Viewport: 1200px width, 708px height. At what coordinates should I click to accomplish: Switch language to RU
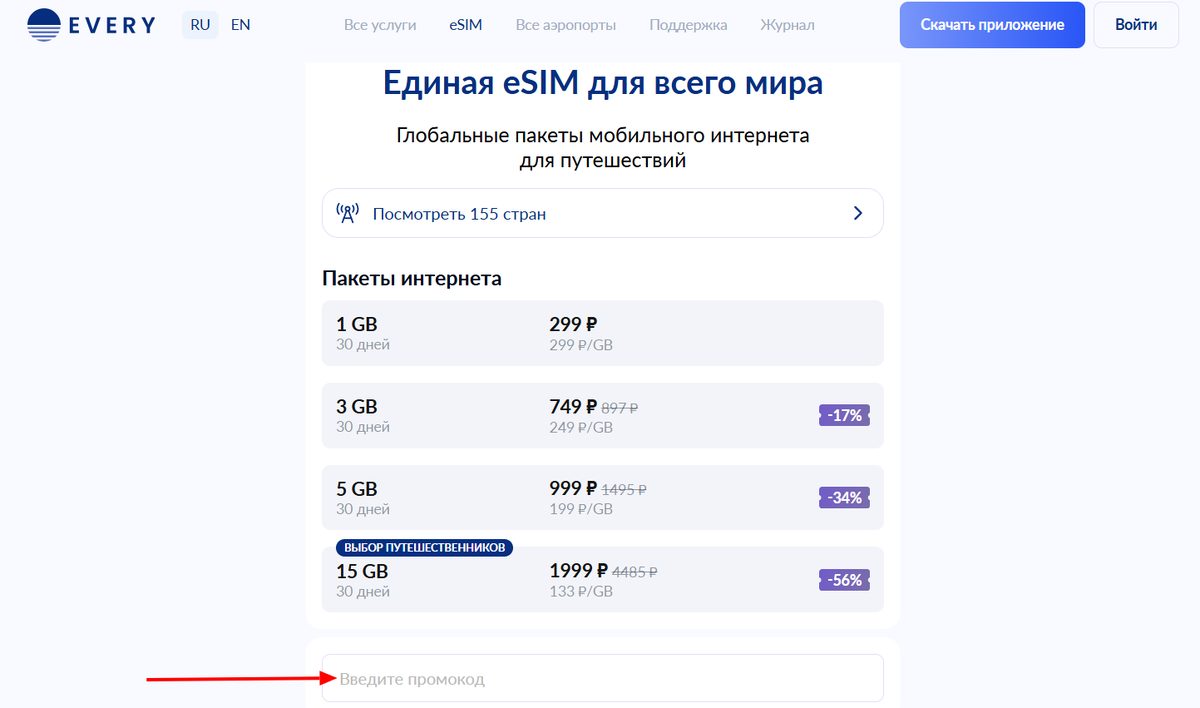(200, 25)
